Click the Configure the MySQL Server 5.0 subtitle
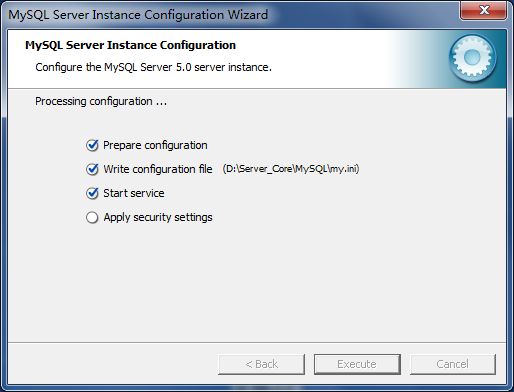Screen dimensions: 514x392 [x=154, y=67]
